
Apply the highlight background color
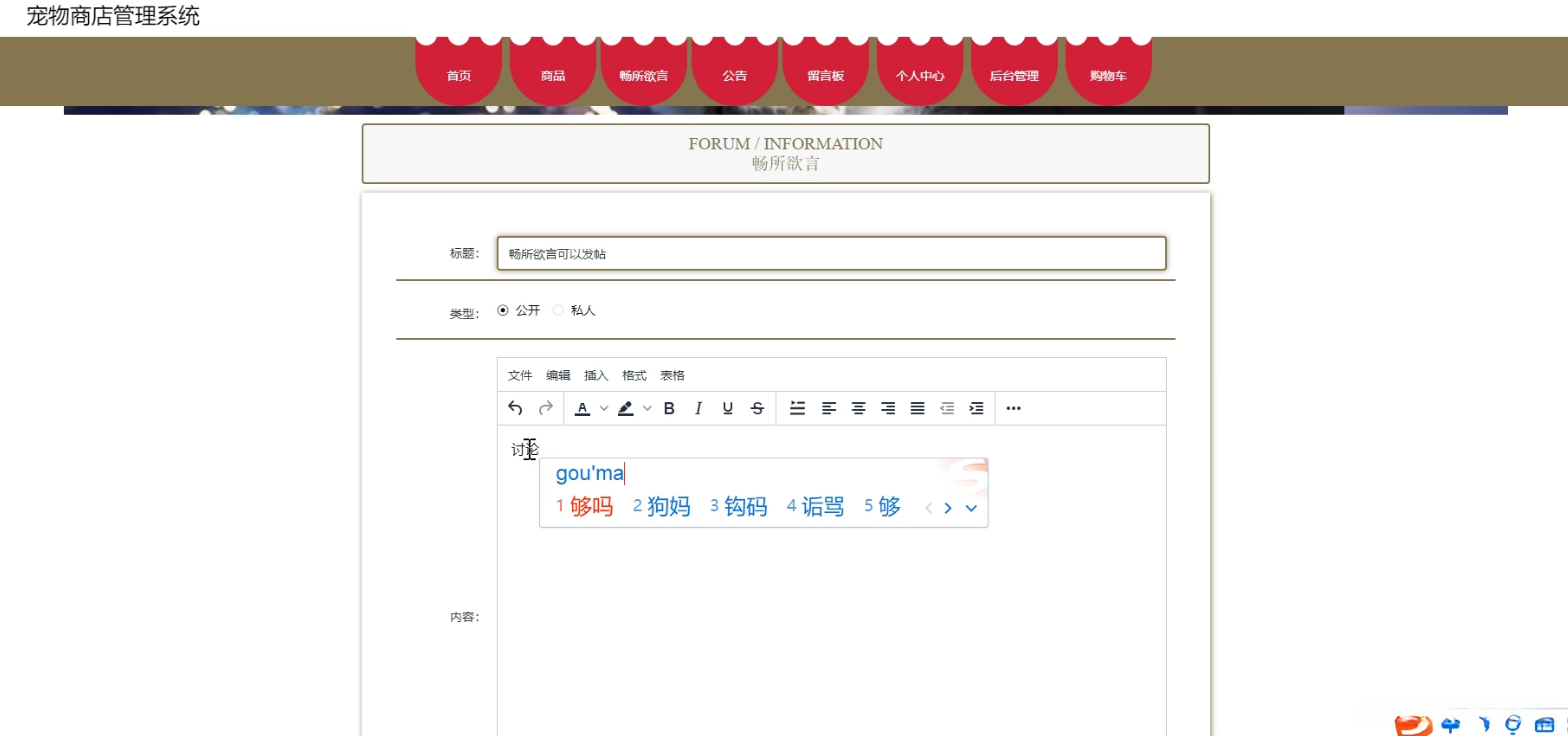626,408
